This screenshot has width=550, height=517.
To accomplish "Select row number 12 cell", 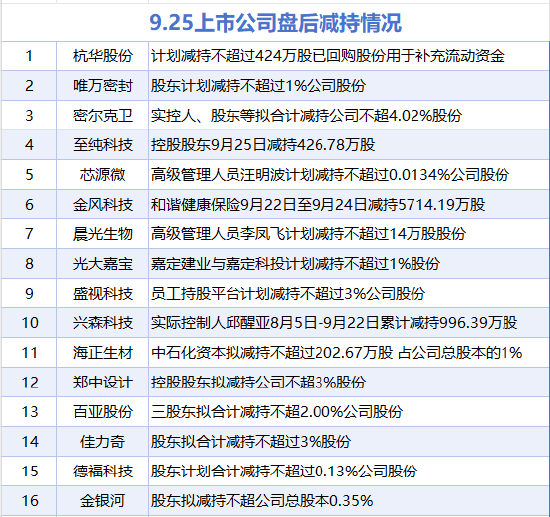I will point(29,382).
